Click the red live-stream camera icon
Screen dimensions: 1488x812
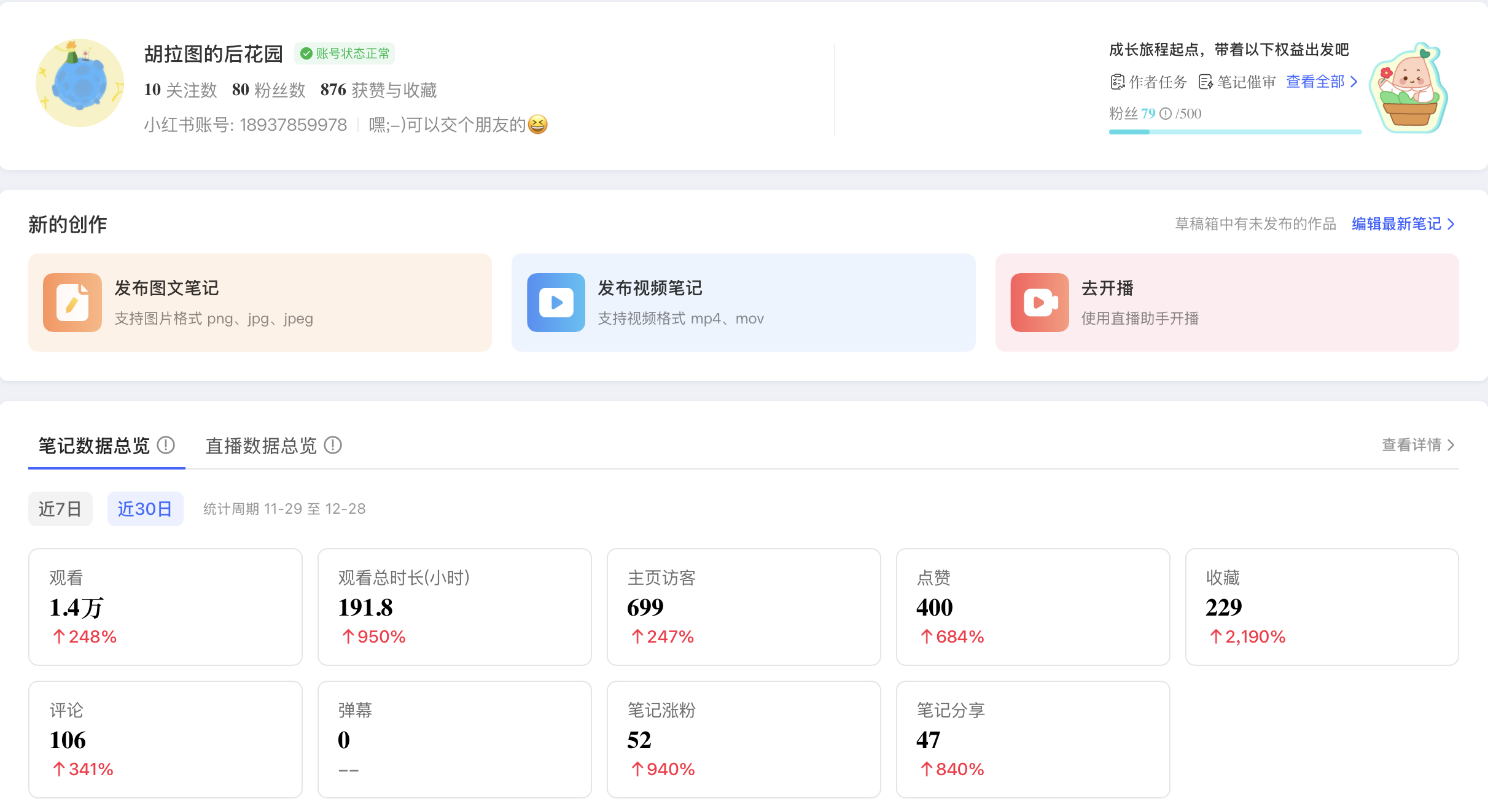tap(1039, 303)
